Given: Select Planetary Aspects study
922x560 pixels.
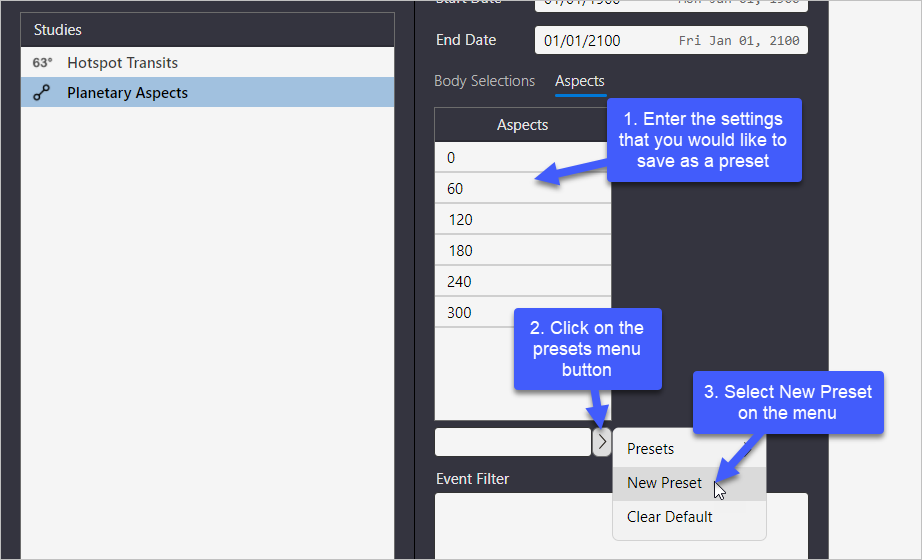Looking at the screenshot, I should coord(208,92).
